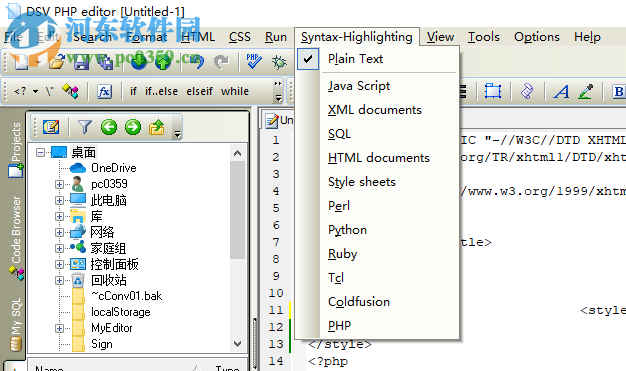
Task: Open the Tools menu
Action: pos(483,37)
